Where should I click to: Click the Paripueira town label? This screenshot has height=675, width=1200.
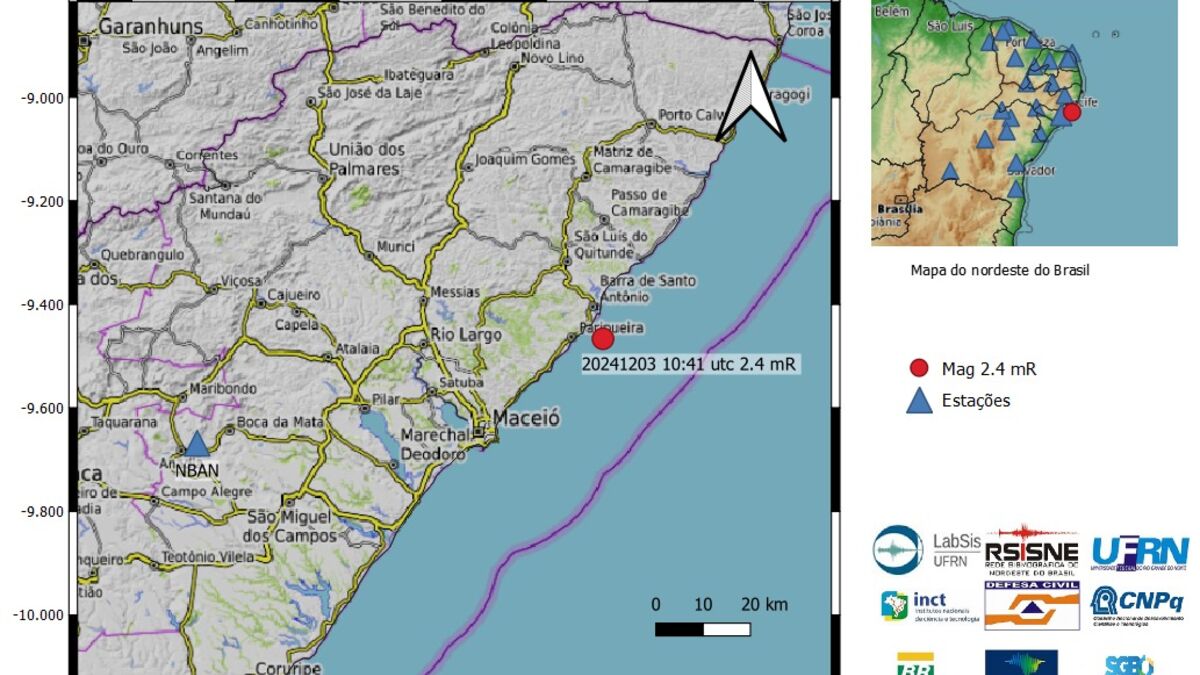click(613, 327)
